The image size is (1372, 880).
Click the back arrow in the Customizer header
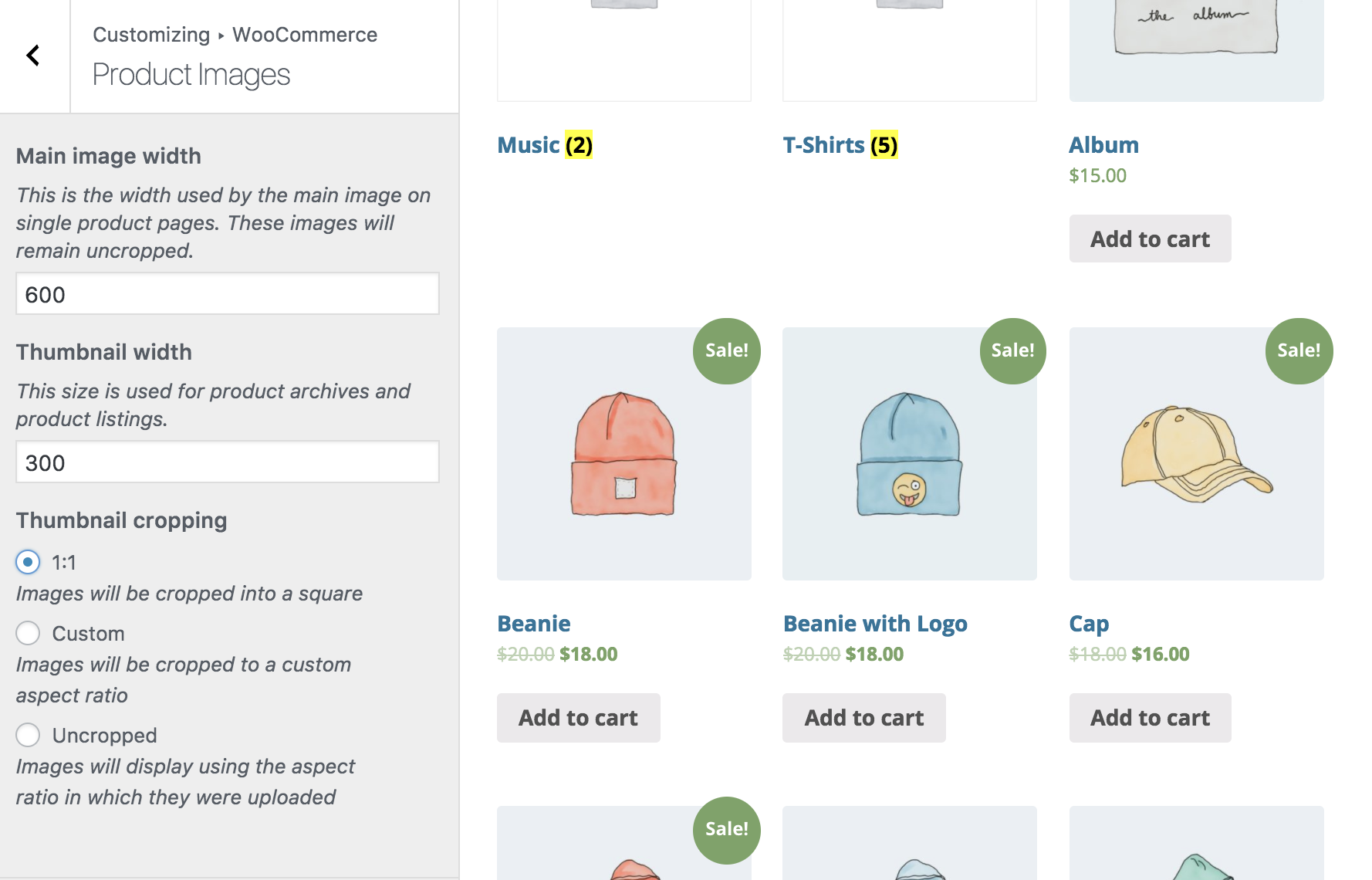point(33,56)
